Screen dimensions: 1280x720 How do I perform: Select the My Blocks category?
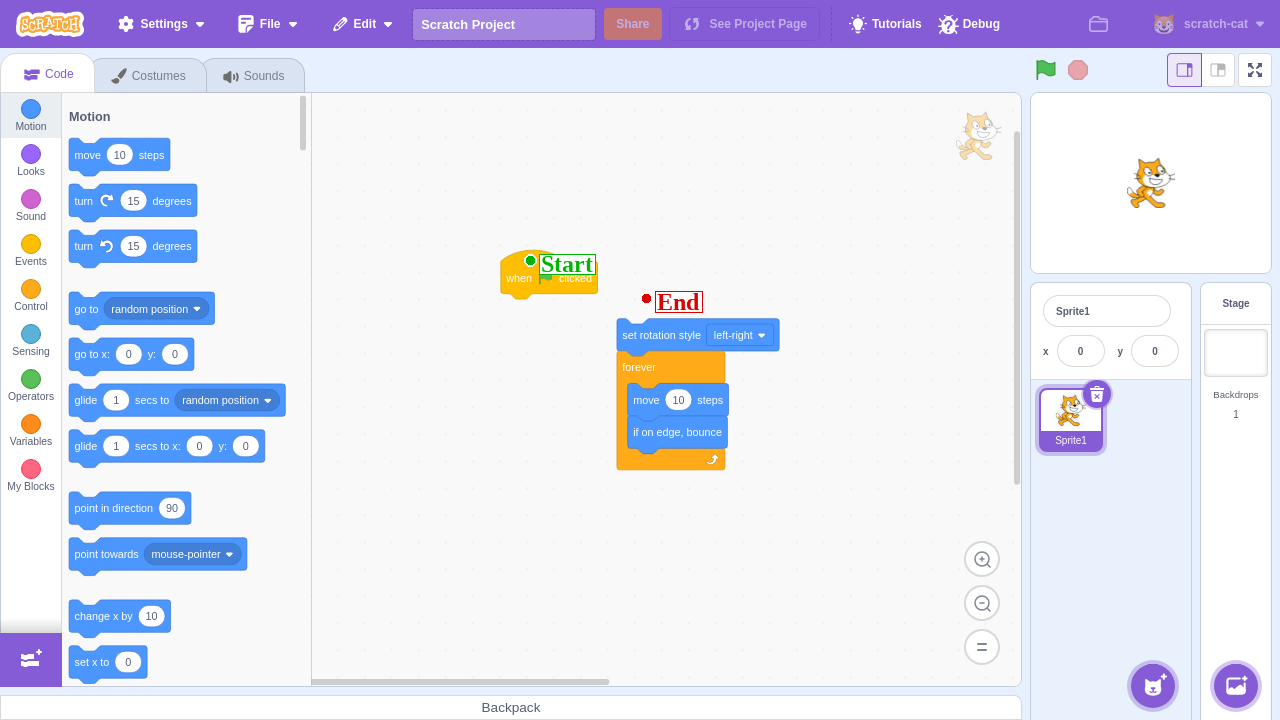[x=31, y=476]
